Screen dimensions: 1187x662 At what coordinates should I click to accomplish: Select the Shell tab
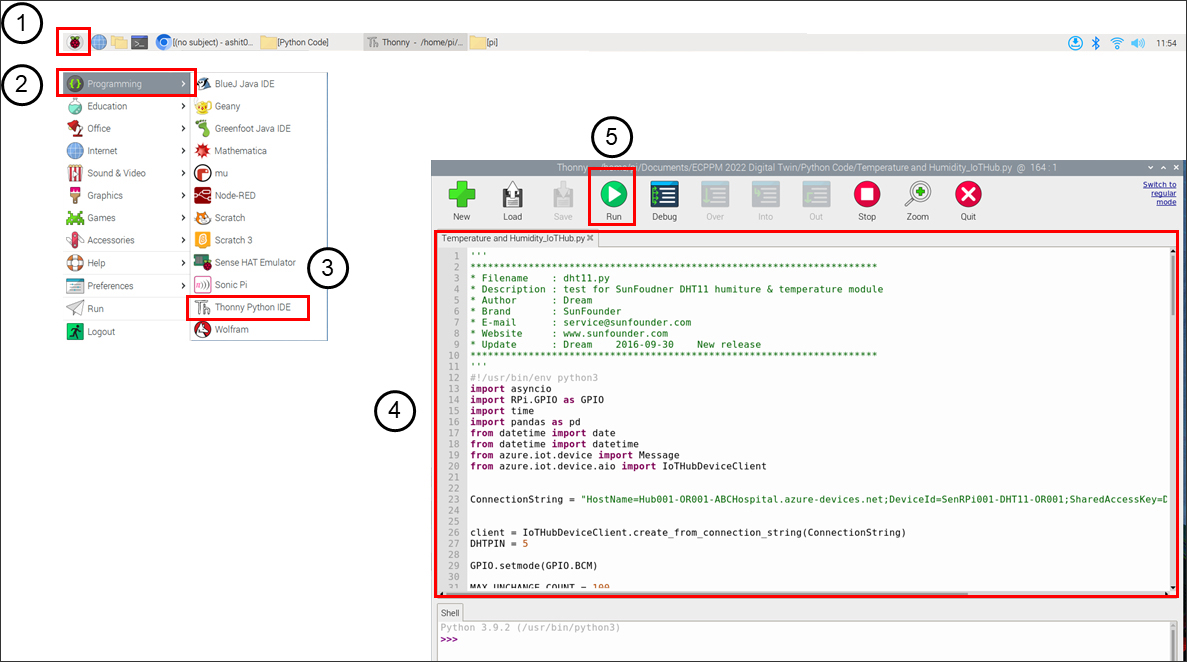click(450, 613)
